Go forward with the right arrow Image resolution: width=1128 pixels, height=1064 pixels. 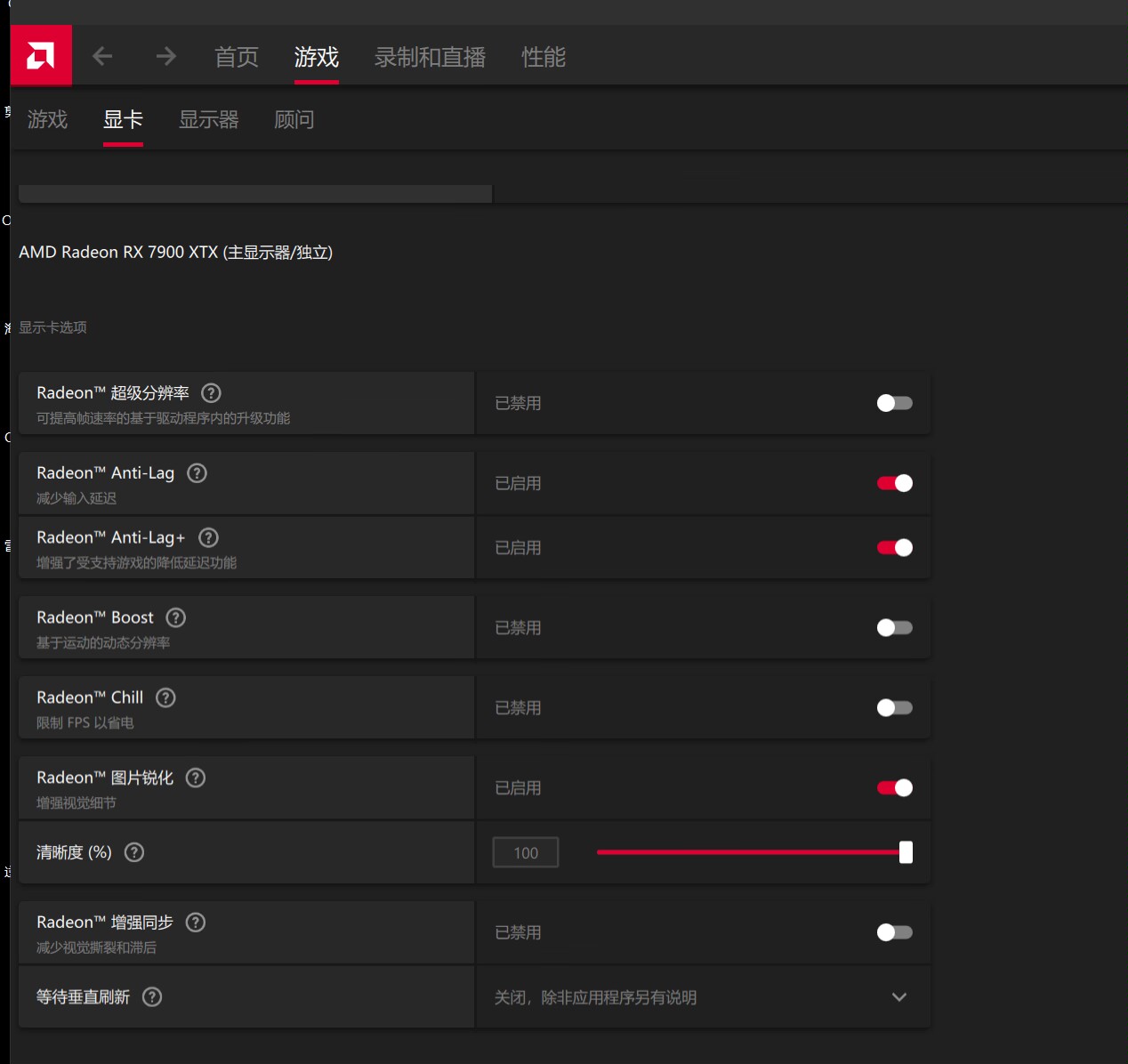[165, 57]
